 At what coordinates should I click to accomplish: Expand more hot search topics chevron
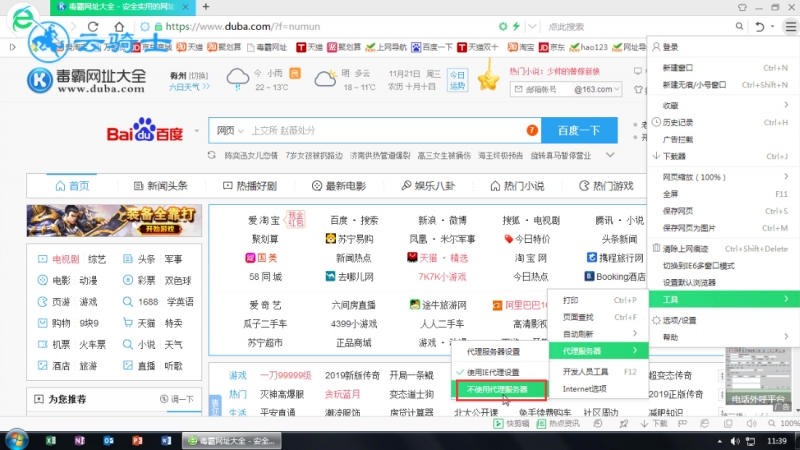click(610, 155)
